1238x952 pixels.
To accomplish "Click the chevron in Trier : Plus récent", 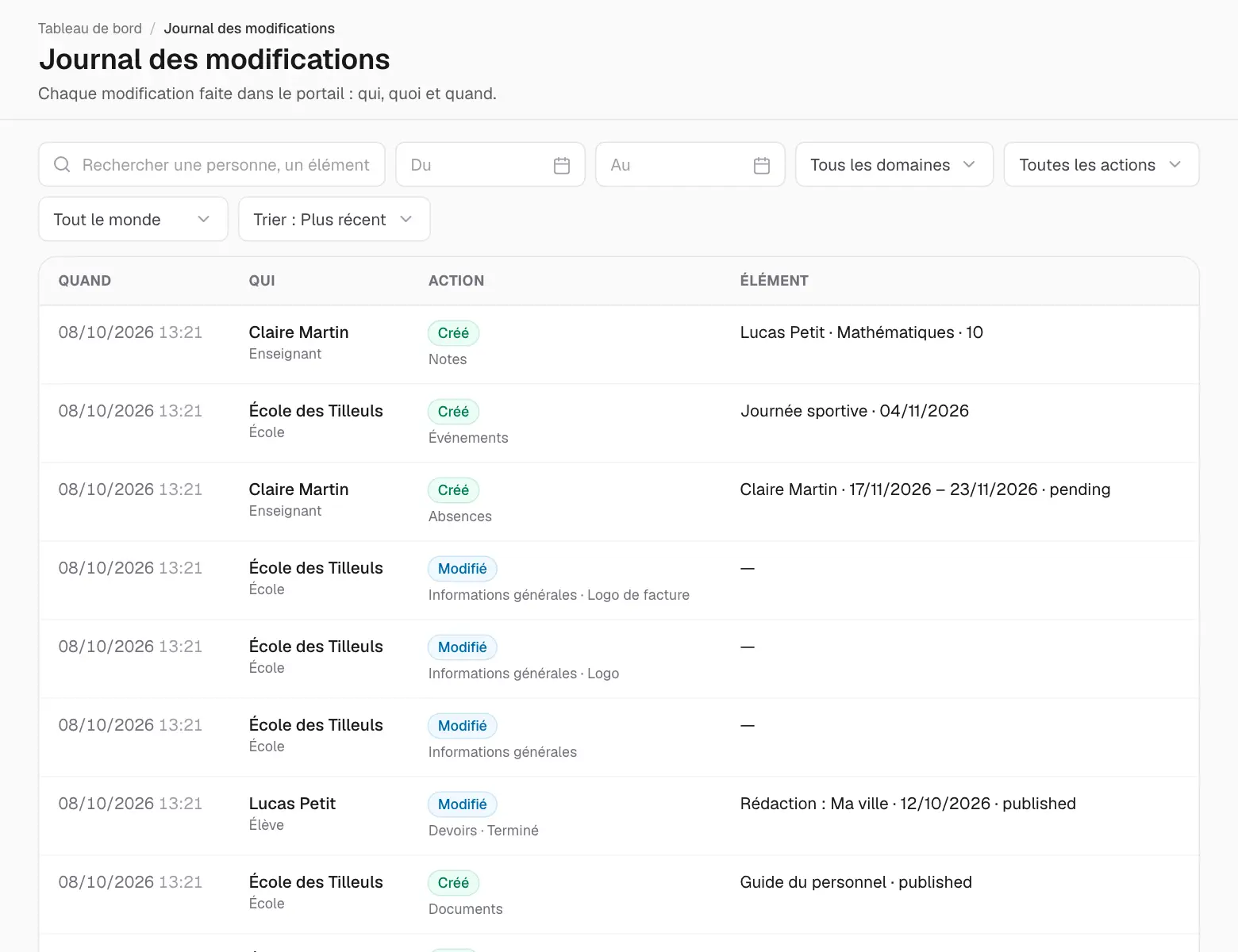I will click(x=406, y=219).
